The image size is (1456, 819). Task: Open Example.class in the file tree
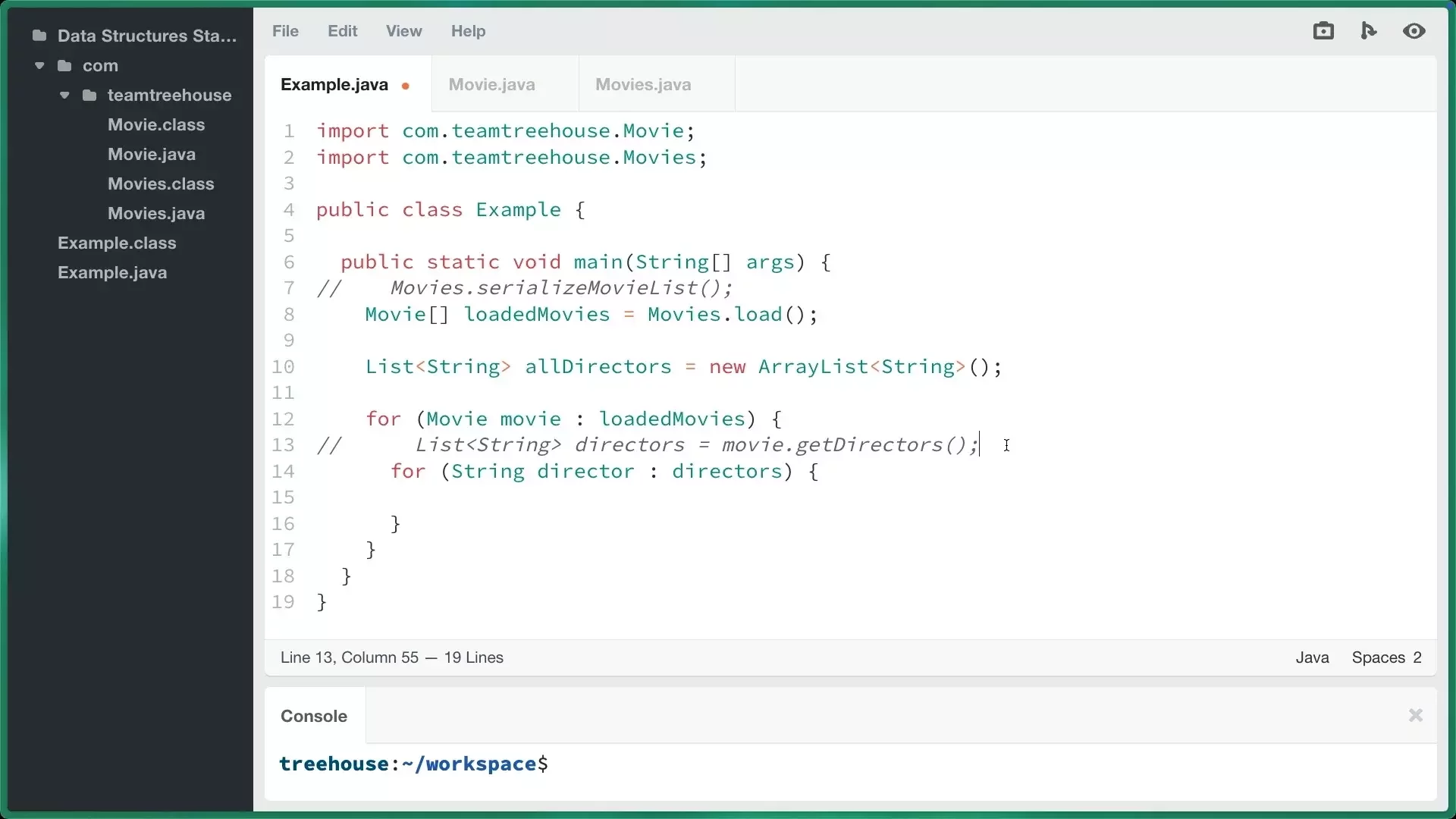117,243
